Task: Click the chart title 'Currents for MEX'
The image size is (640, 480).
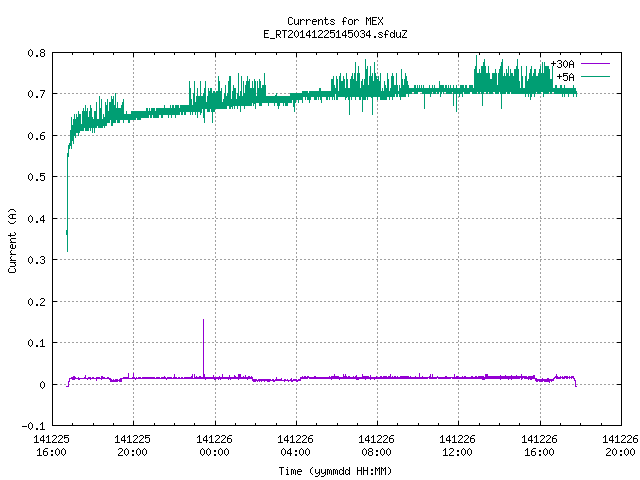Action: 335,21
